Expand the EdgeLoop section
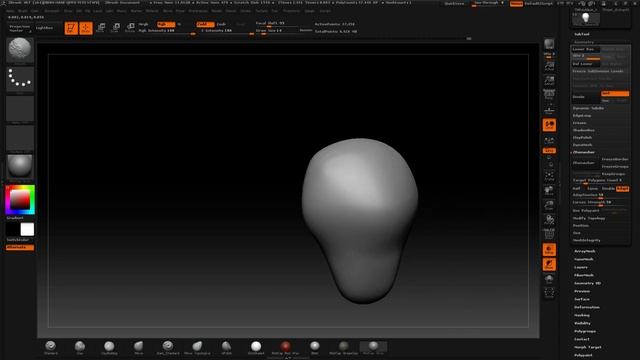 582,116
